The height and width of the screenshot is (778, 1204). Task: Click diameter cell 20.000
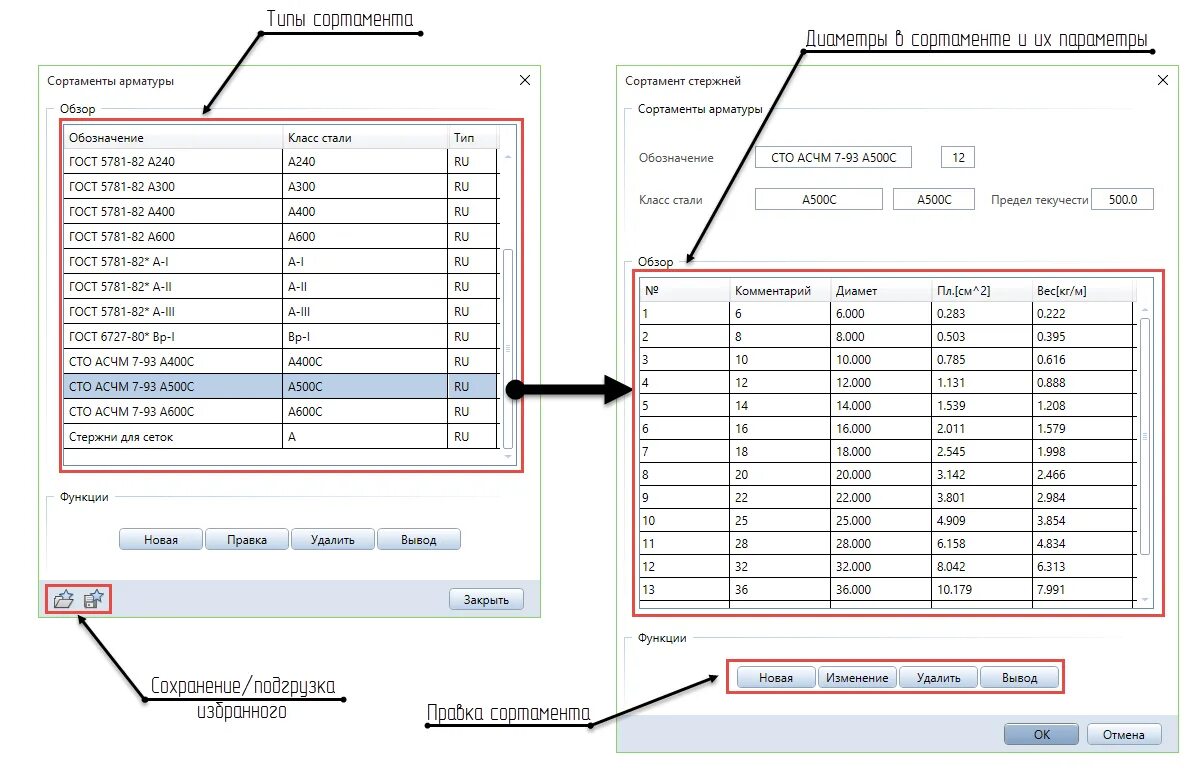click(x=880, y=475)
